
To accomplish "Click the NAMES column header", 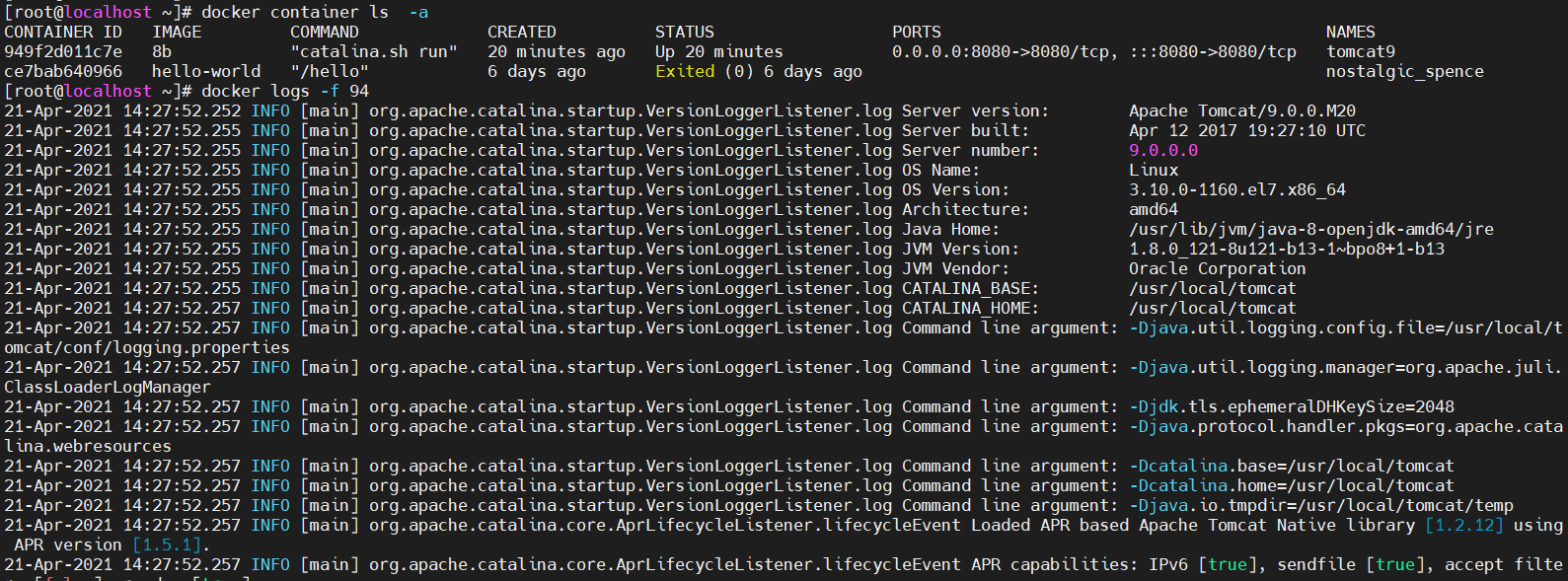I will [1350, 32].
